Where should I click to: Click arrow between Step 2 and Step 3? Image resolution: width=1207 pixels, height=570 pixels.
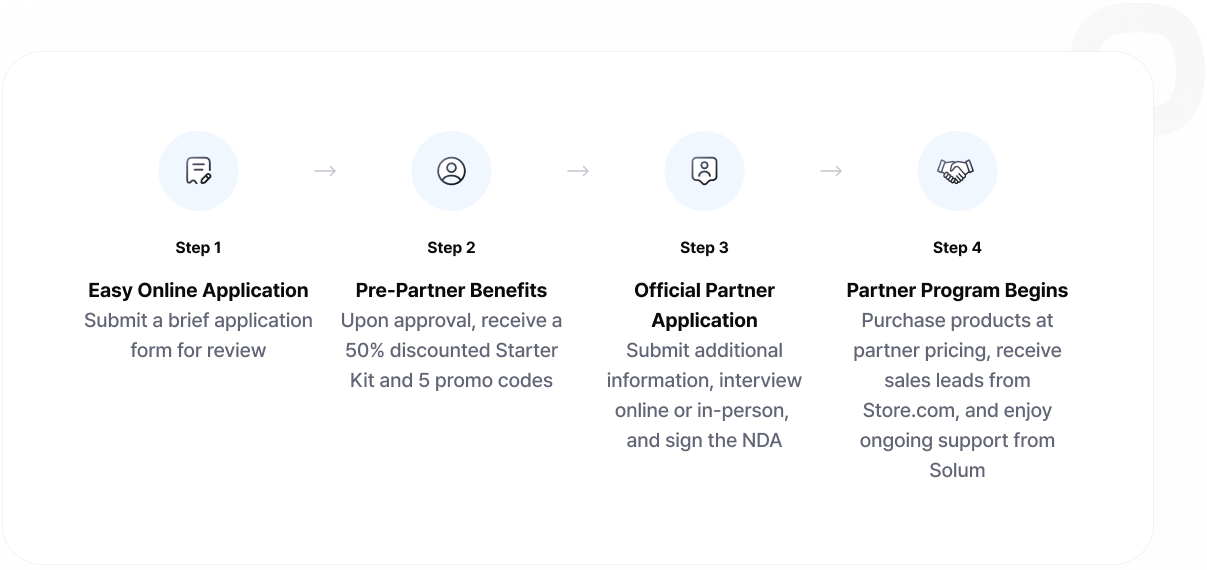(x=578, y=171)
